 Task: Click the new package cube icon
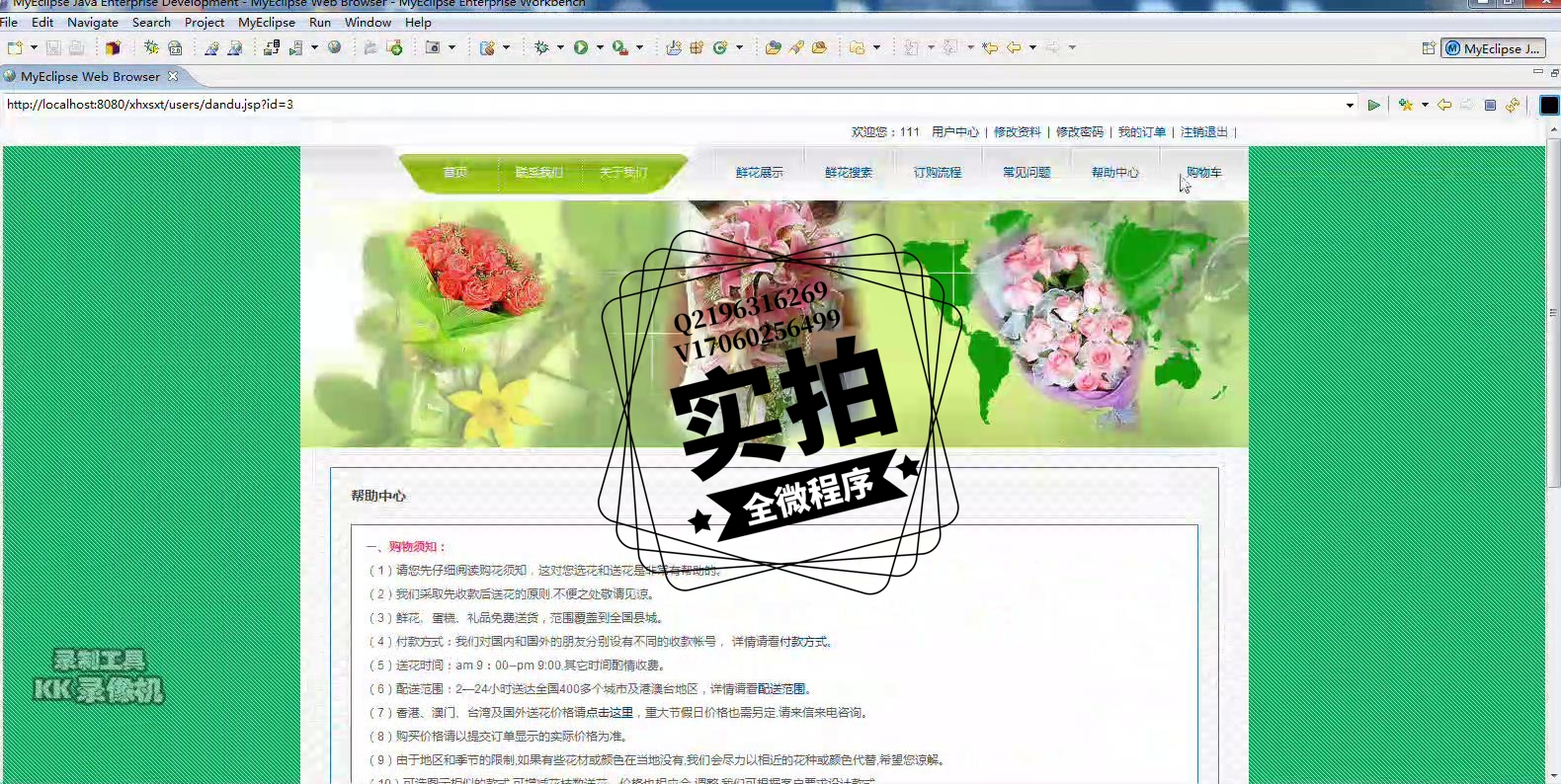(113, 47)
